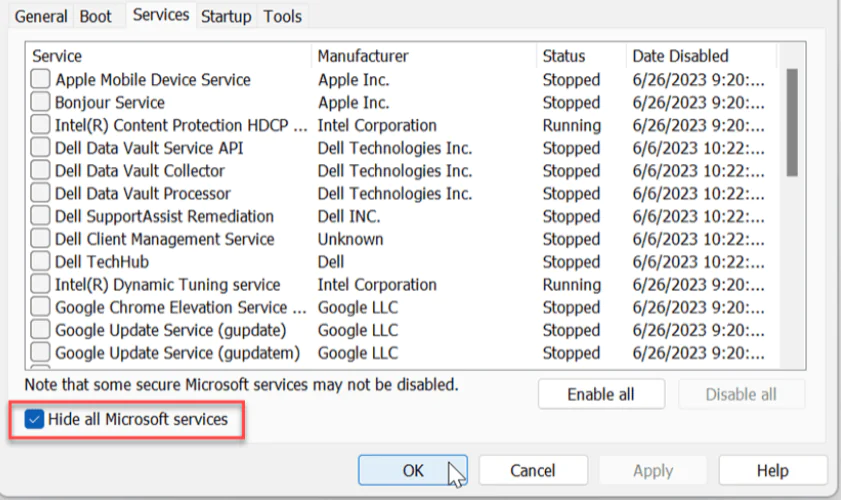Sort by Date Disabled column header
Image resolution: width=841 pixels, height=500 pixels.
click(702, 56)
